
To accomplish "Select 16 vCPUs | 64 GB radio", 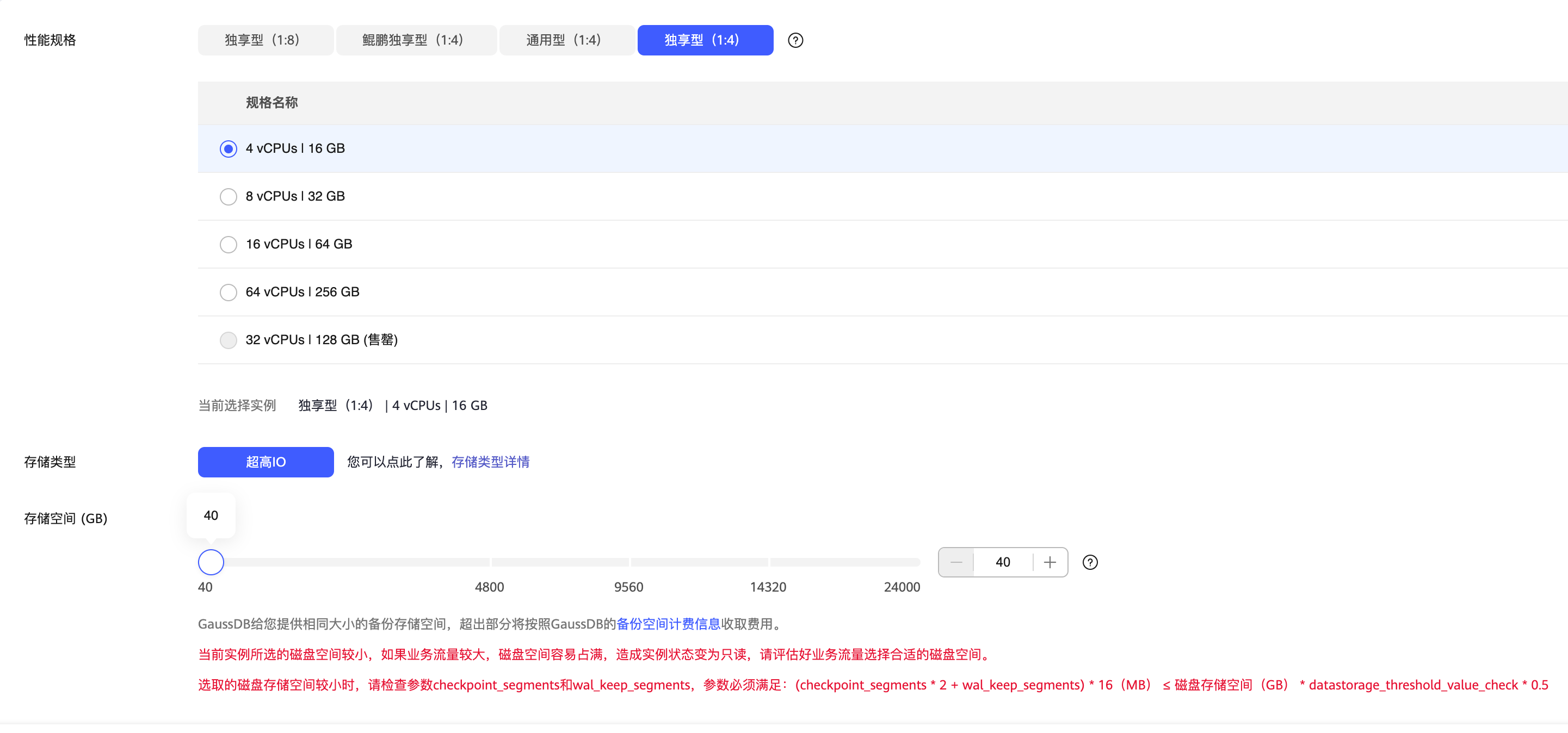I will (229, 244).
